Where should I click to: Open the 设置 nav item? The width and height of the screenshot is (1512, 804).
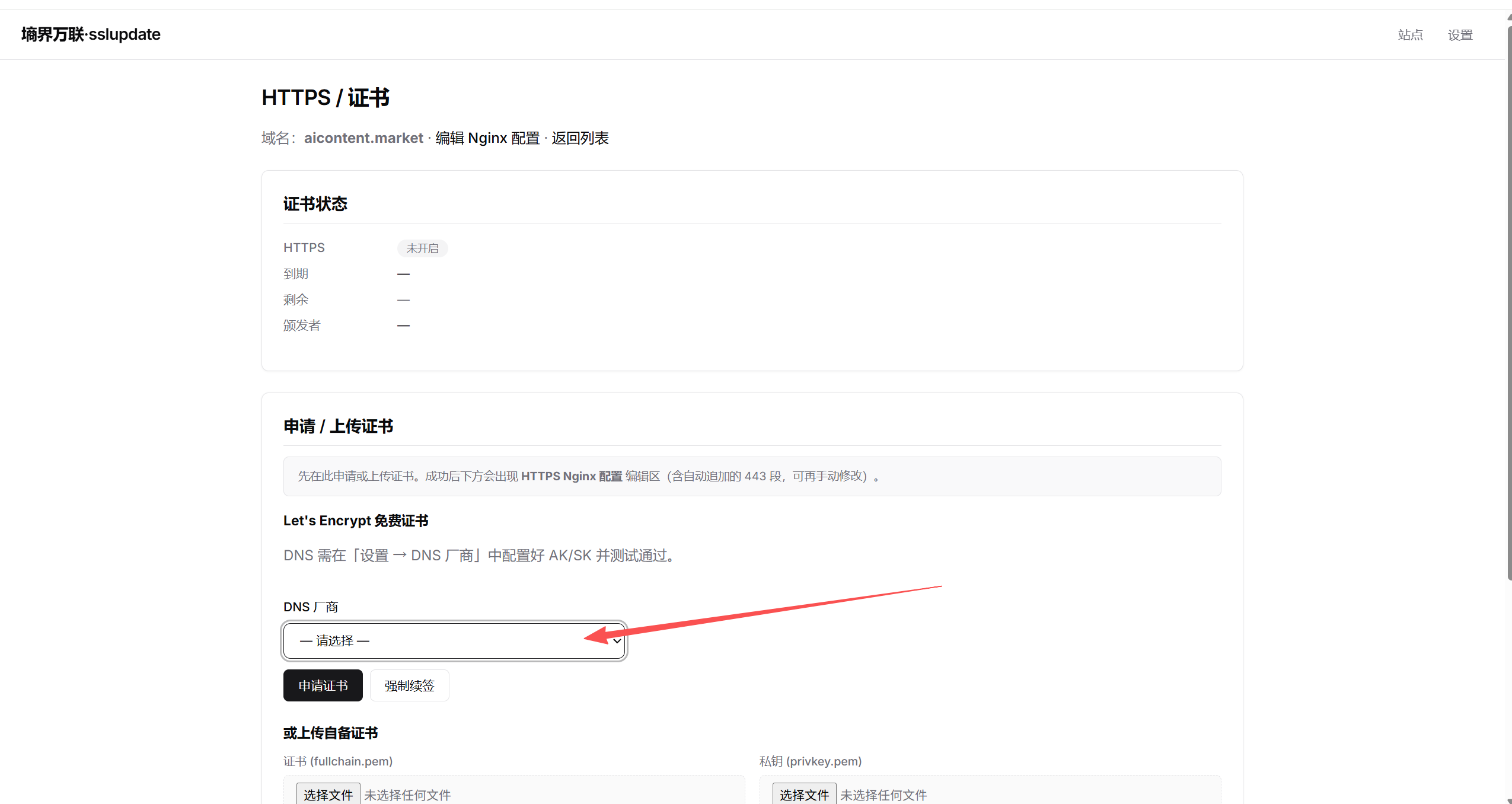pos(1460,35)
